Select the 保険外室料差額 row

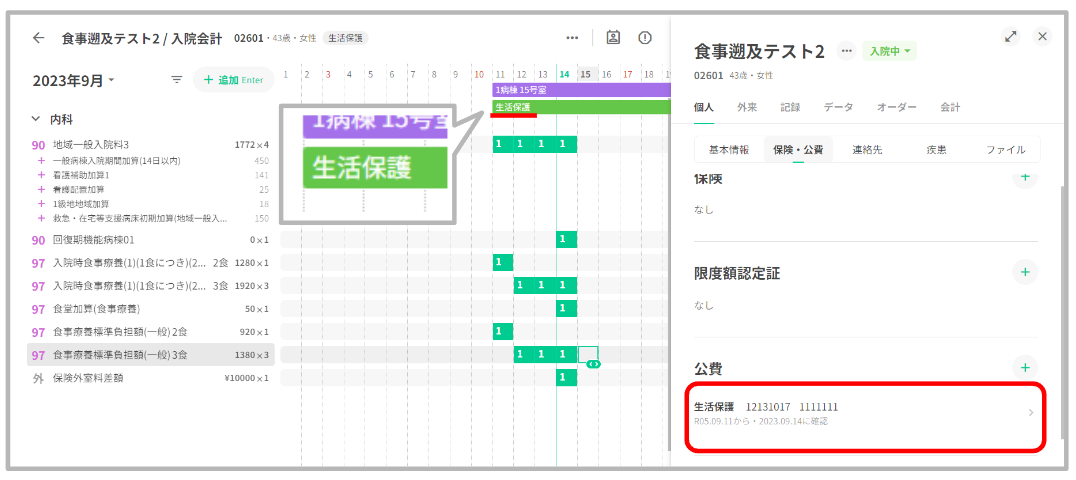click(x=152, y=378)
